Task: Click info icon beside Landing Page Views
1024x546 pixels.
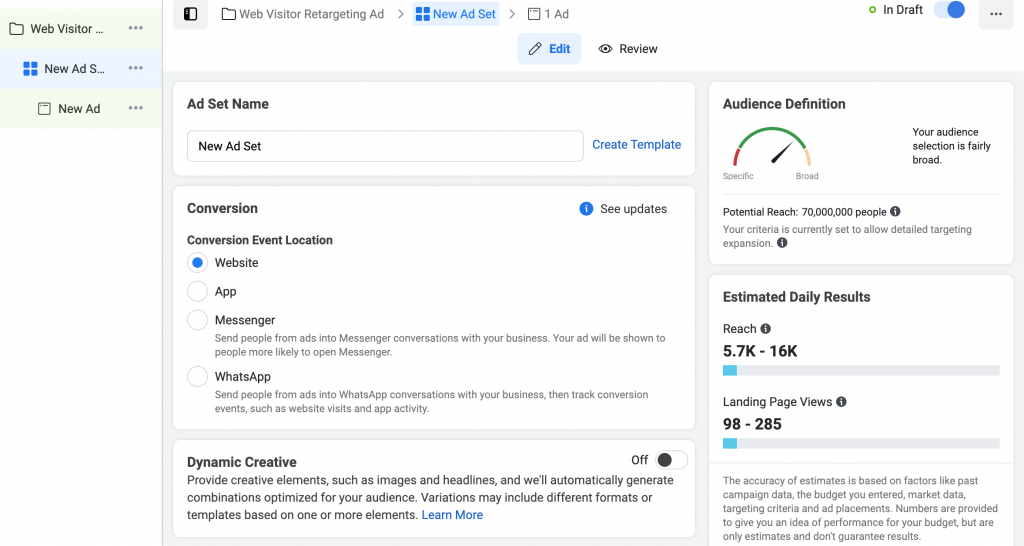Action: pyautogui.click(x=841, y=402)
